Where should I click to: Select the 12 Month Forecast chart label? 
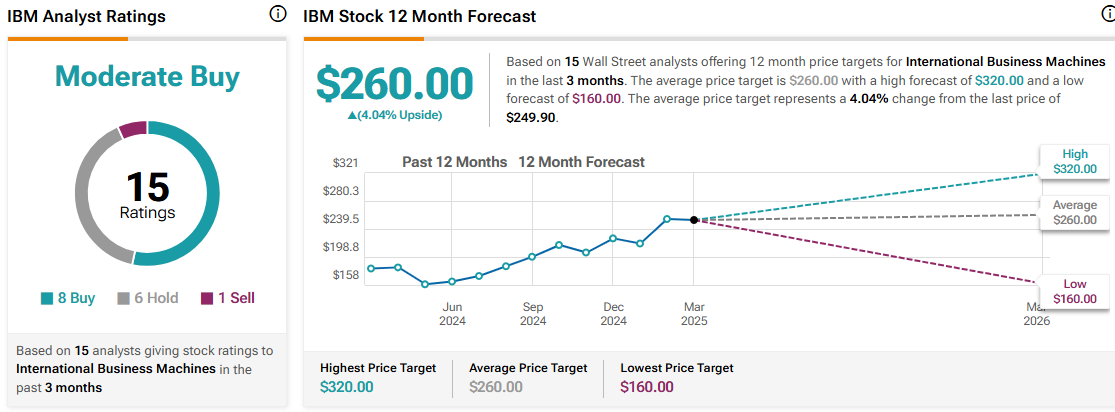tap(582, 162)
